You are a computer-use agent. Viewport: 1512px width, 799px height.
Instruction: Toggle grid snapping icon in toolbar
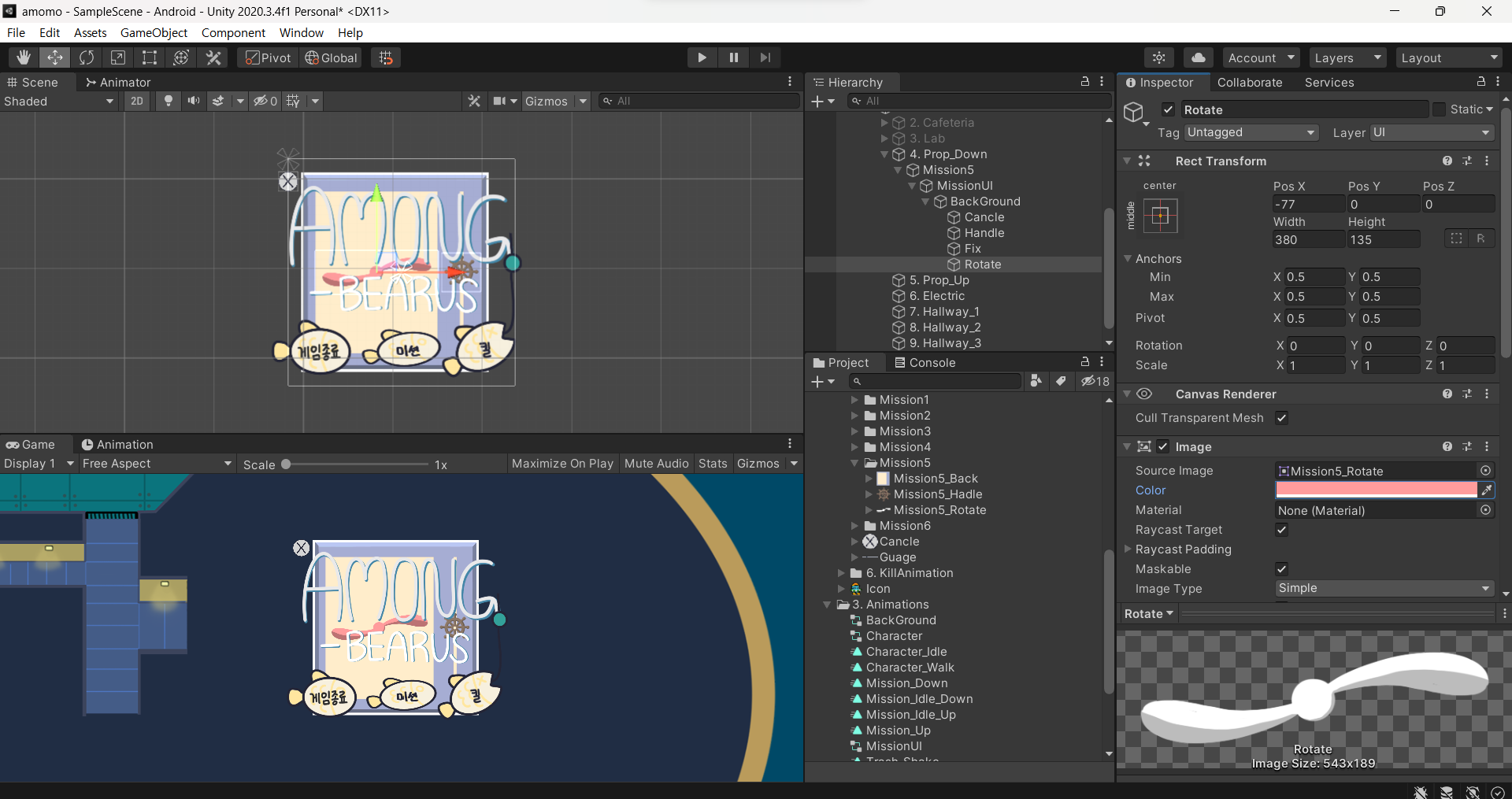(386, 57)
